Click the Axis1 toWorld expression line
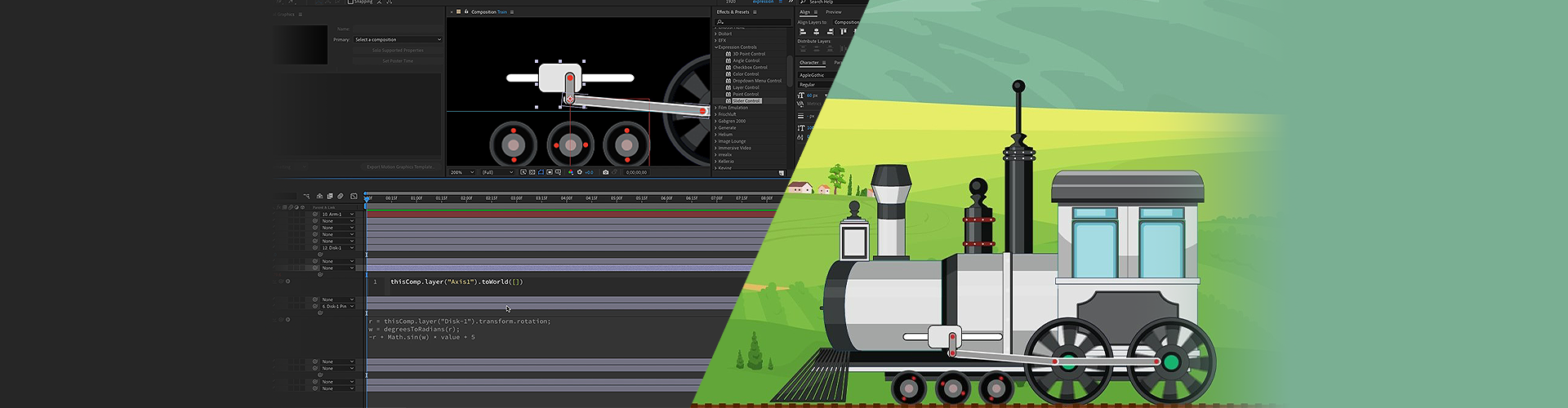 click(x=457, y=282)
